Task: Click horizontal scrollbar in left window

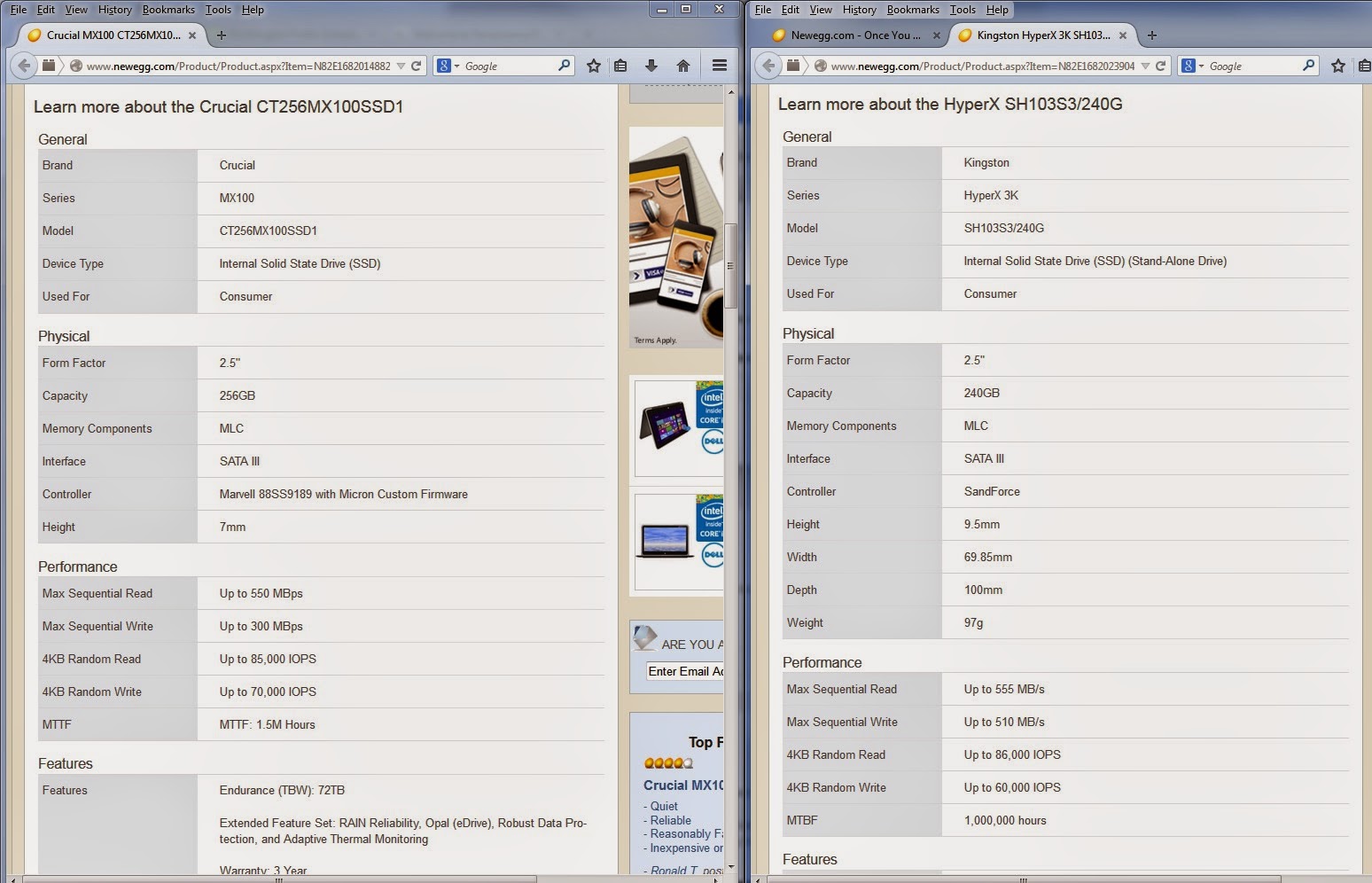Action: point(279,879)
